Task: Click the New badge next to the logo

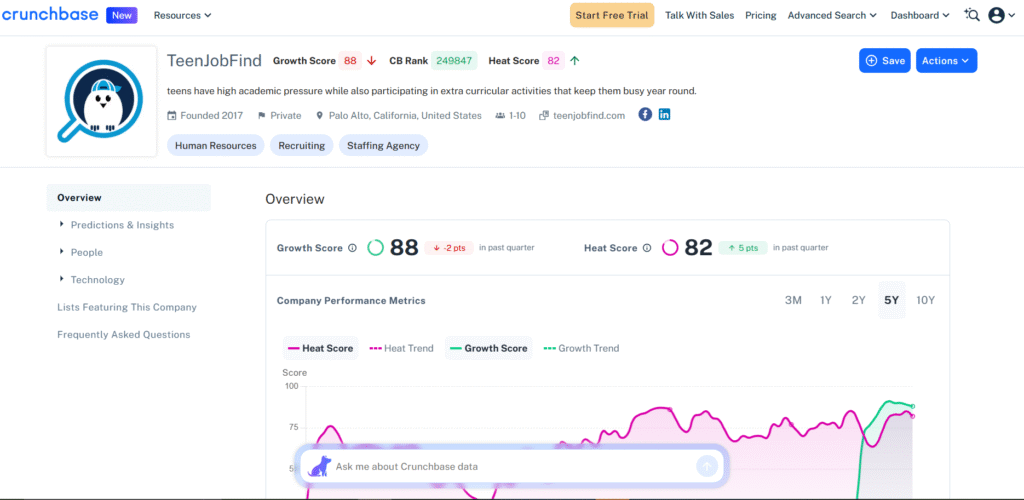Action: [122, 15]
